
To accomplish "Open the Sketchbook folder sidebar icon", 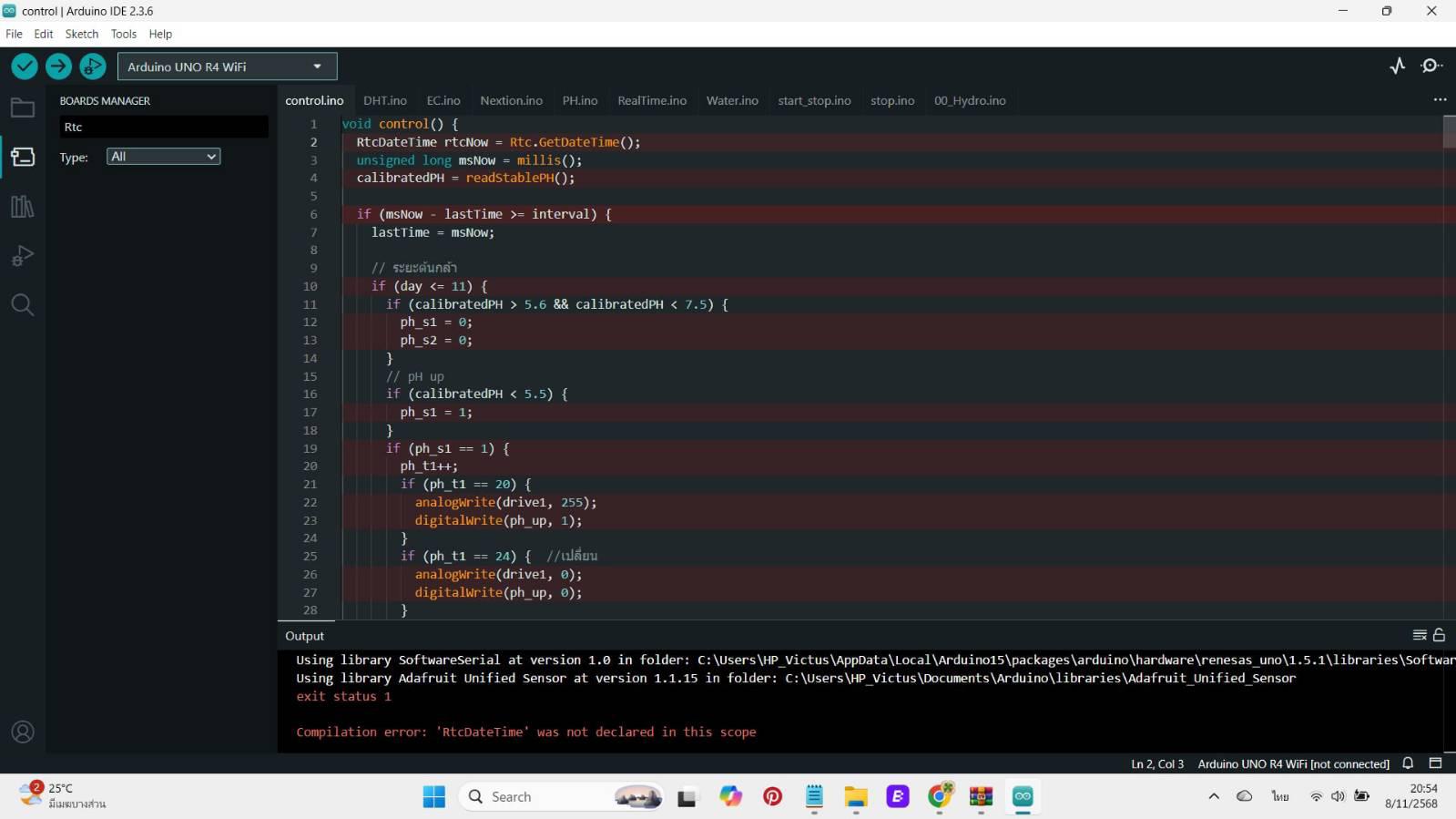I will tap(23, 108).
